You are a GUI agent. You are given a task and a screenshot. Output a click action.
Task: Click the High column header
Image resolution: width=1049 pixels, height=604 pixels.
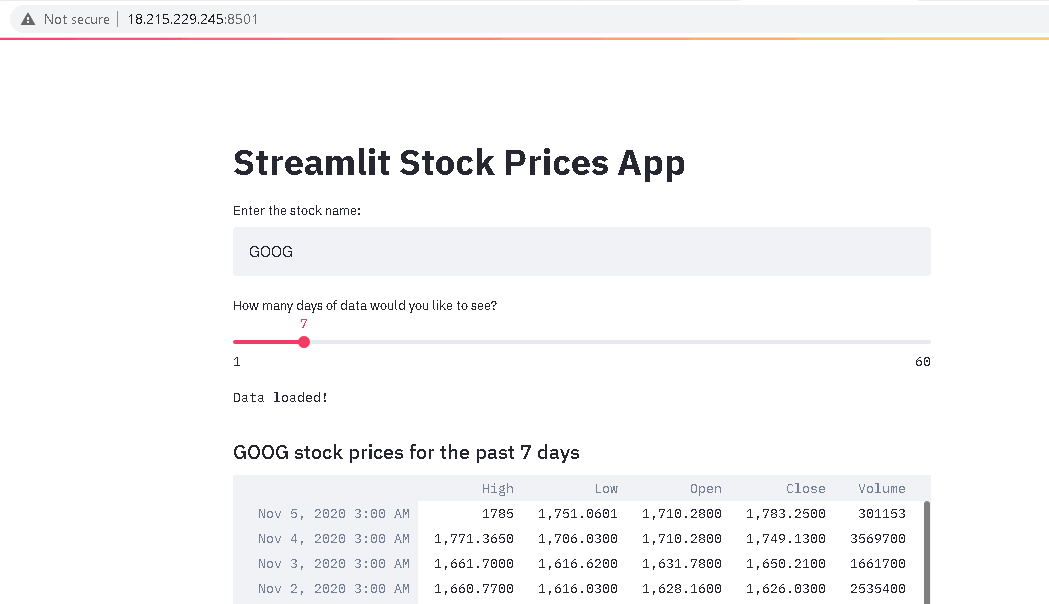[497, 488]
